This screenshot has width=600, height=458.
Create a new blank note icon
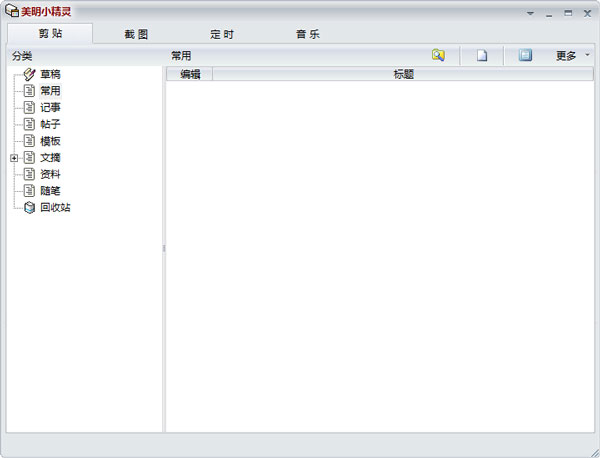[482, 56]
